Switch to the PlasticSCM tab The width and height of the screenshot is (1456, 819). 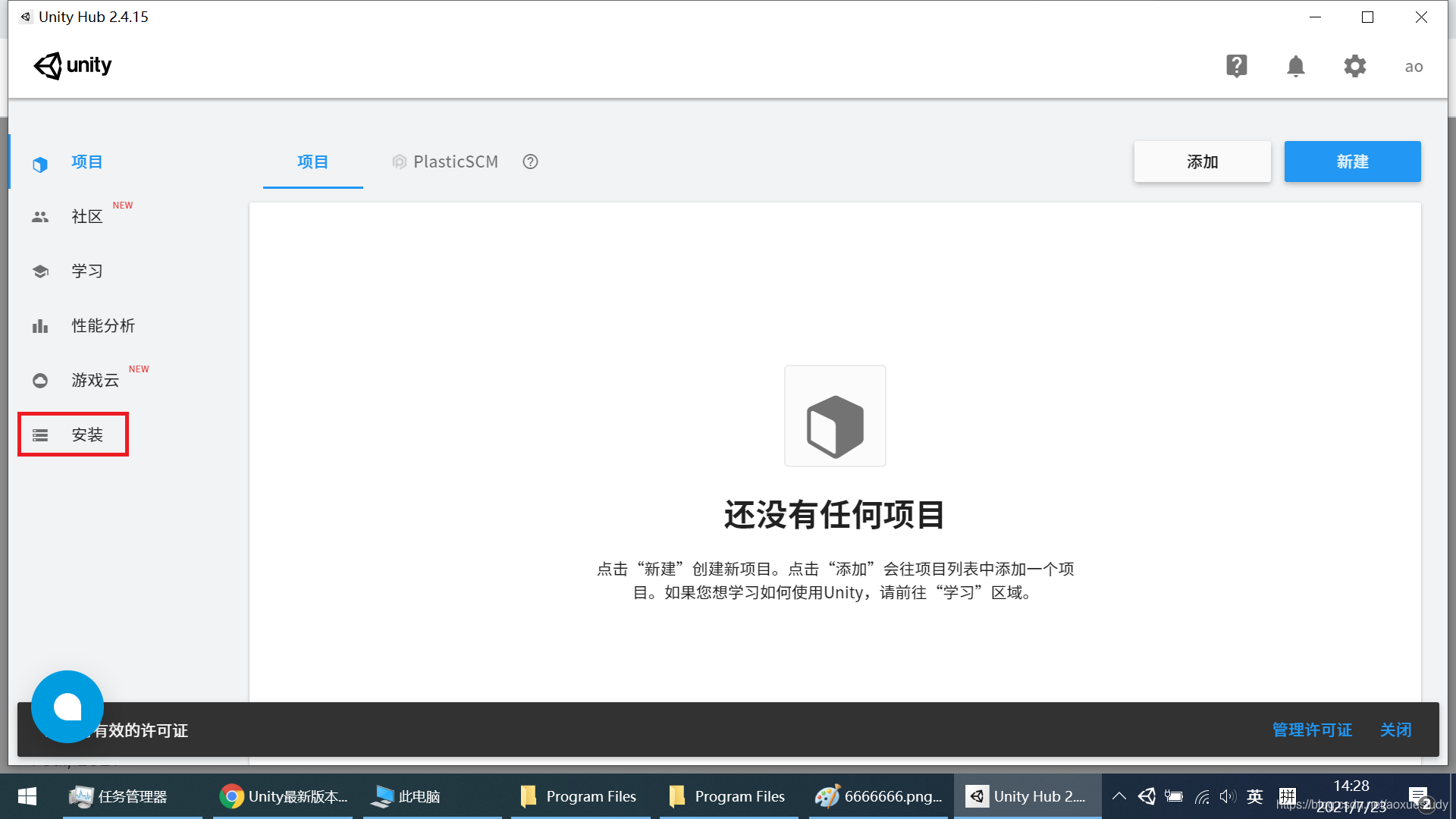pos(445,162)
